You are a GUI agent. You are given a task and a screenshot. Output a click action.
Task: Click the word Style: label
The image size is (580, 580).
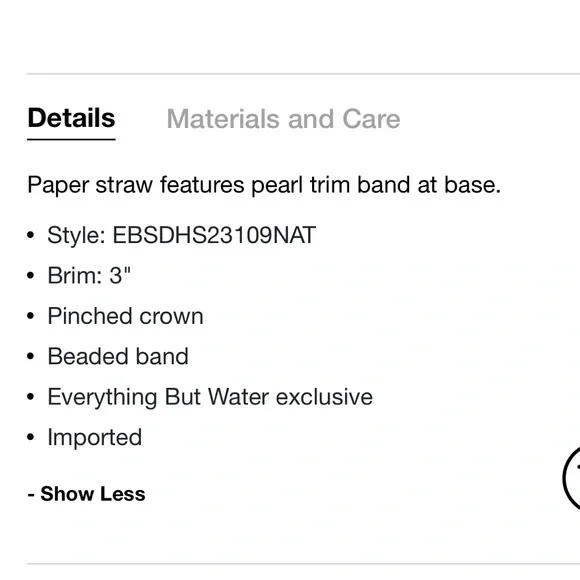click(77, 235)
